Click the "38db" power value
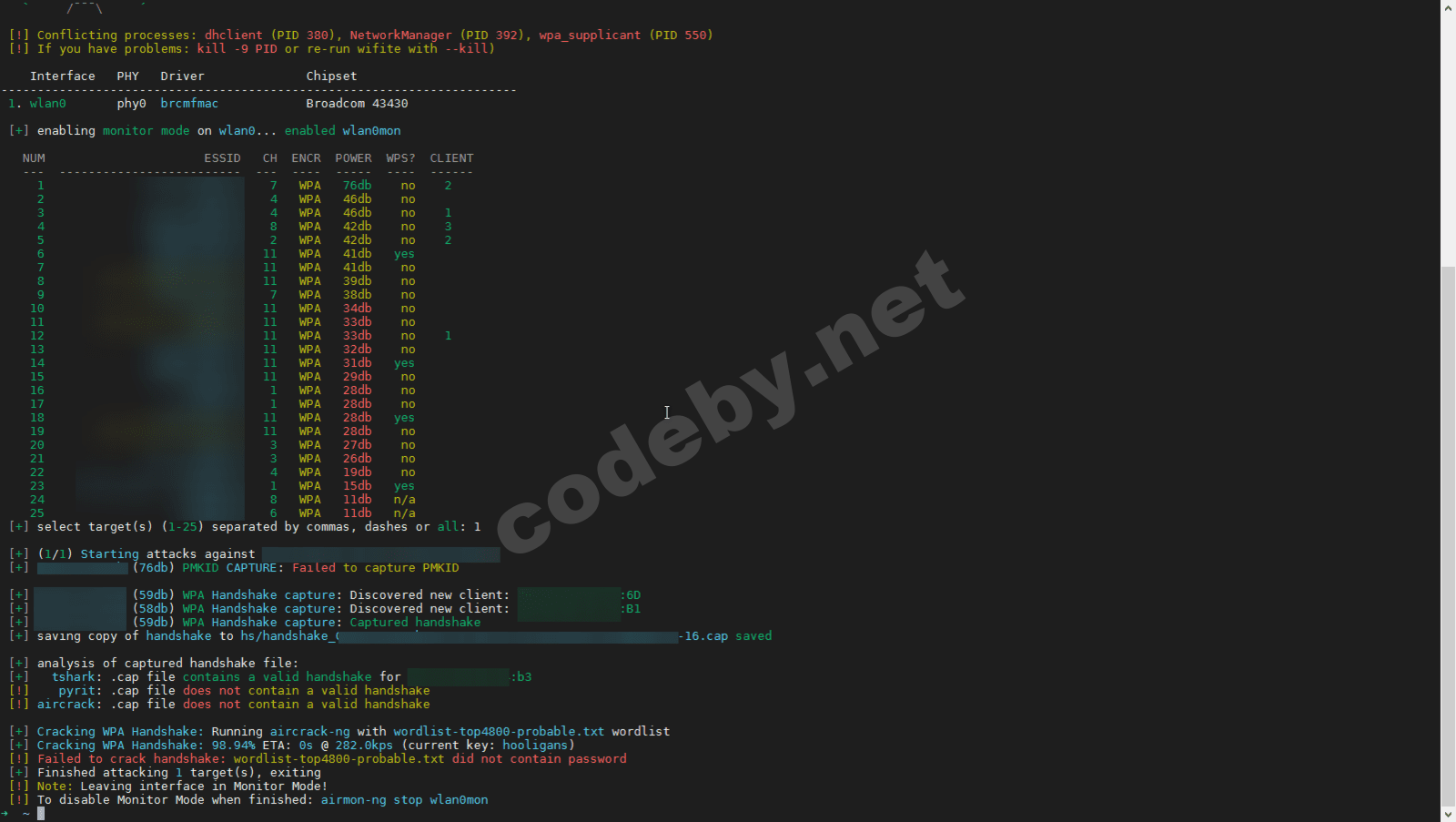 [x=358, y=295]
